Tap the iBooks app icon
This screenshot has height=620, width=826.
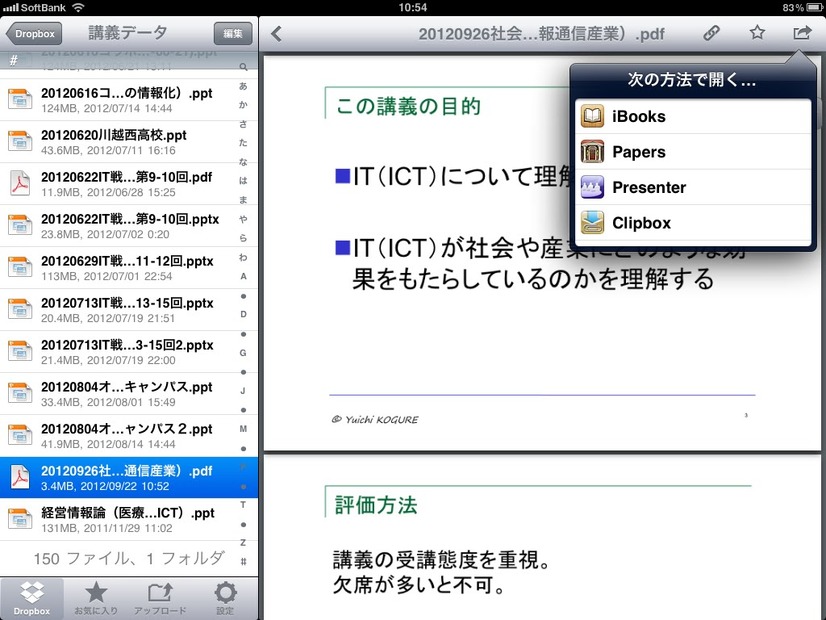tap(592, 116)
